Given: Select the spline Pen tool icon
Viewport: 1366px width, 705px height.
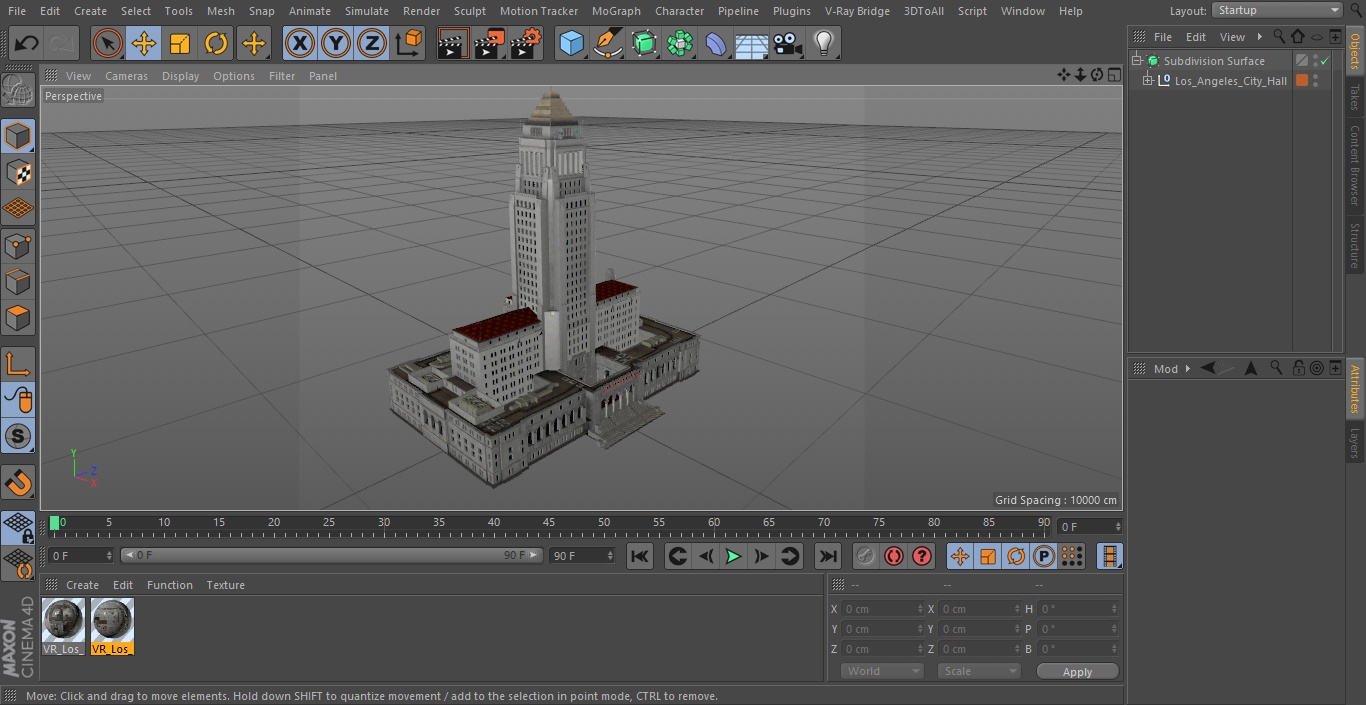Looking at the screenshot, I should pos(608,43).
